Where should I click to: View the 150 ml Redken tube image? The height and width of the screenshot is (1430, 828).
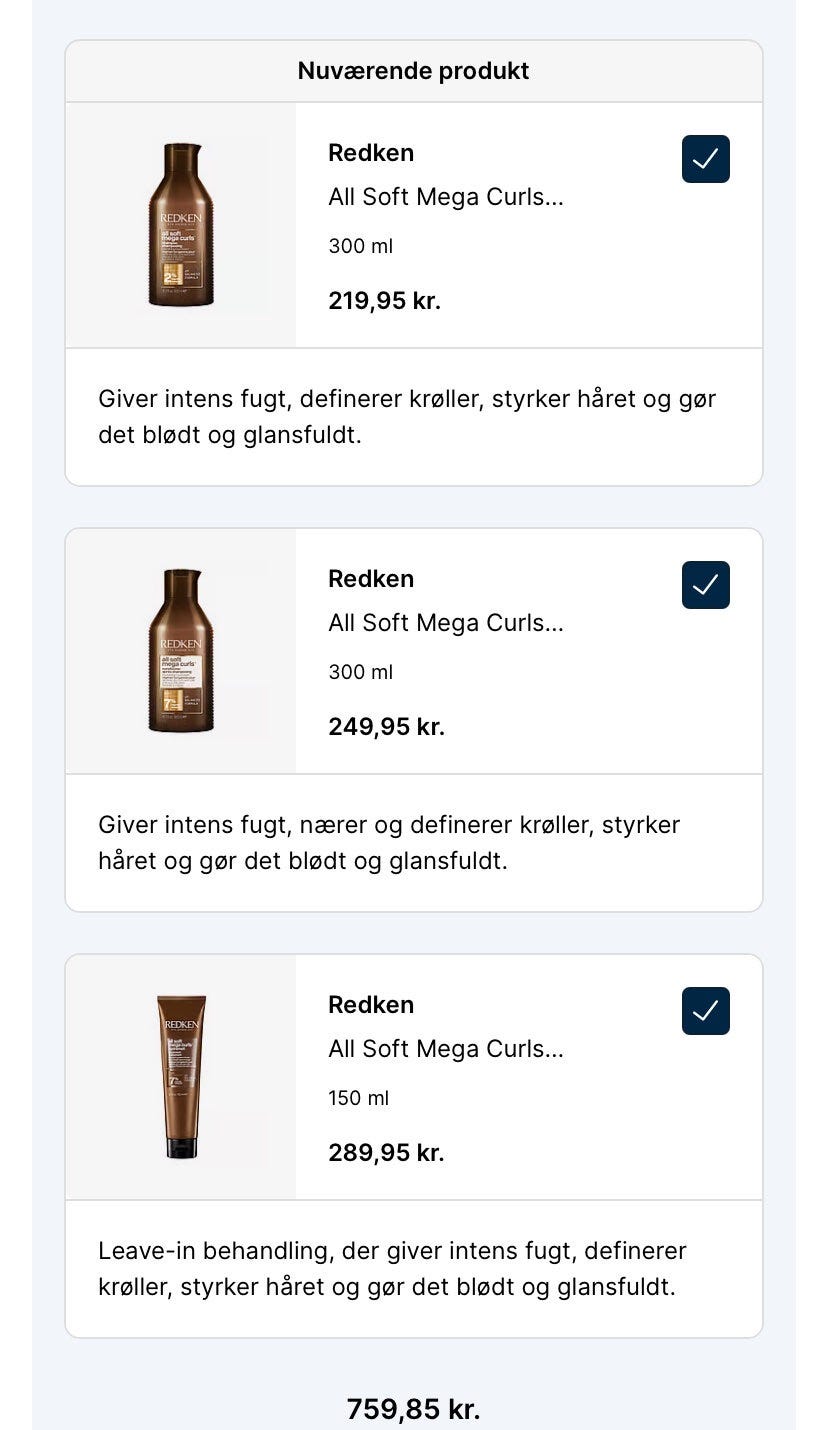click(x=181, y=1077)
